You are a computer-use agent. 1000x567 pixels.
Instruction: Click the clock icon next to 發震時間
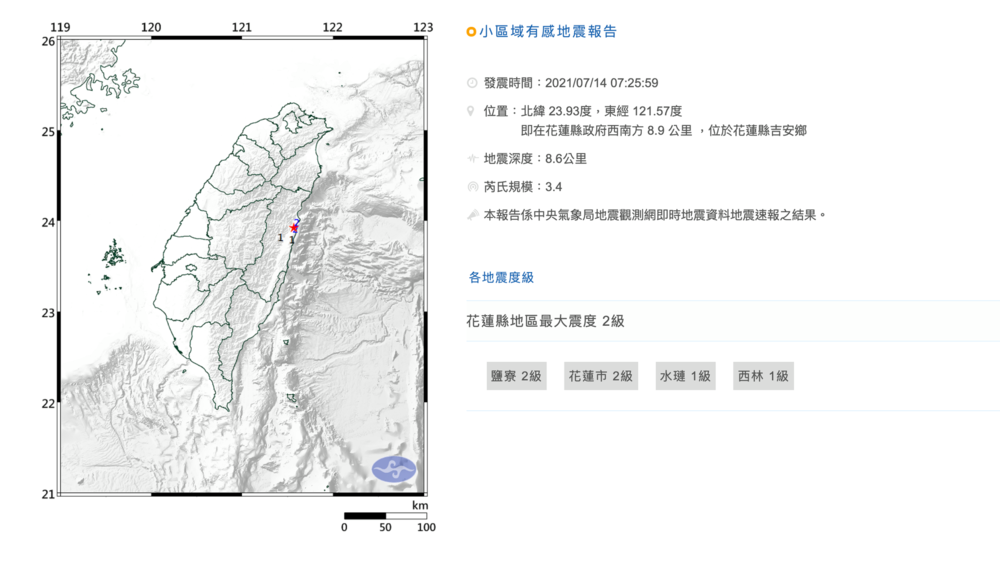472,84
